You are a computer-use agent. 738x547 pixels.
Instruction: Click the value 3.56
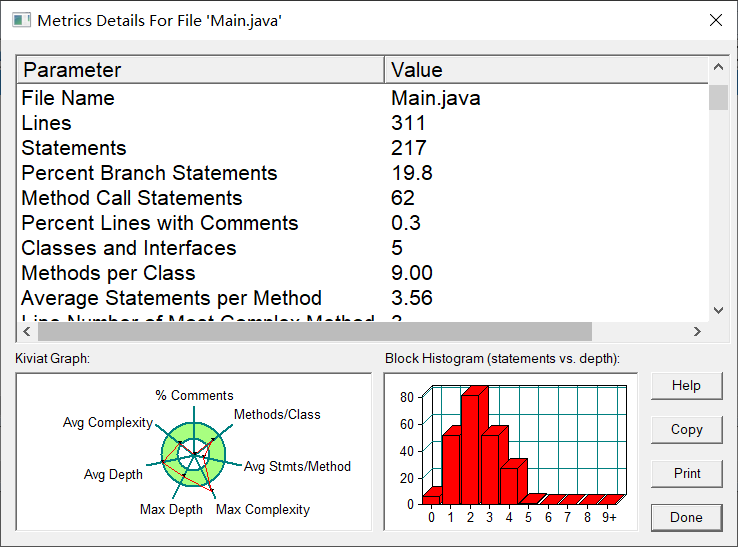click(412, 298)
